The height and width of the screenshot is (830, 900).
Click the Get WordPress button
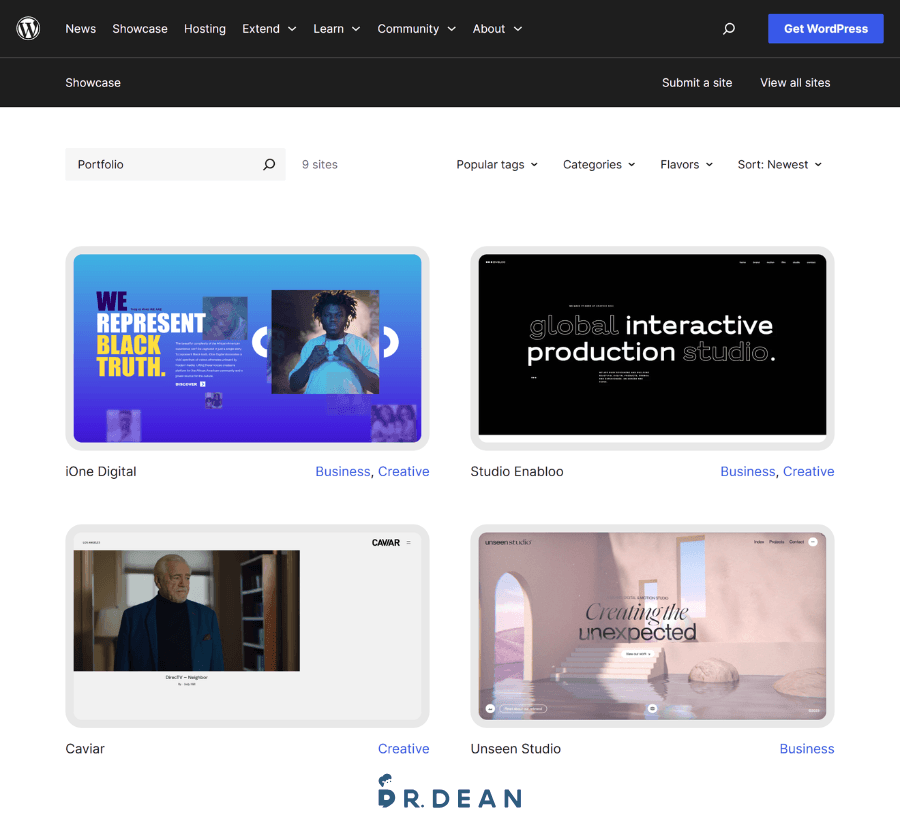[825, 29]
